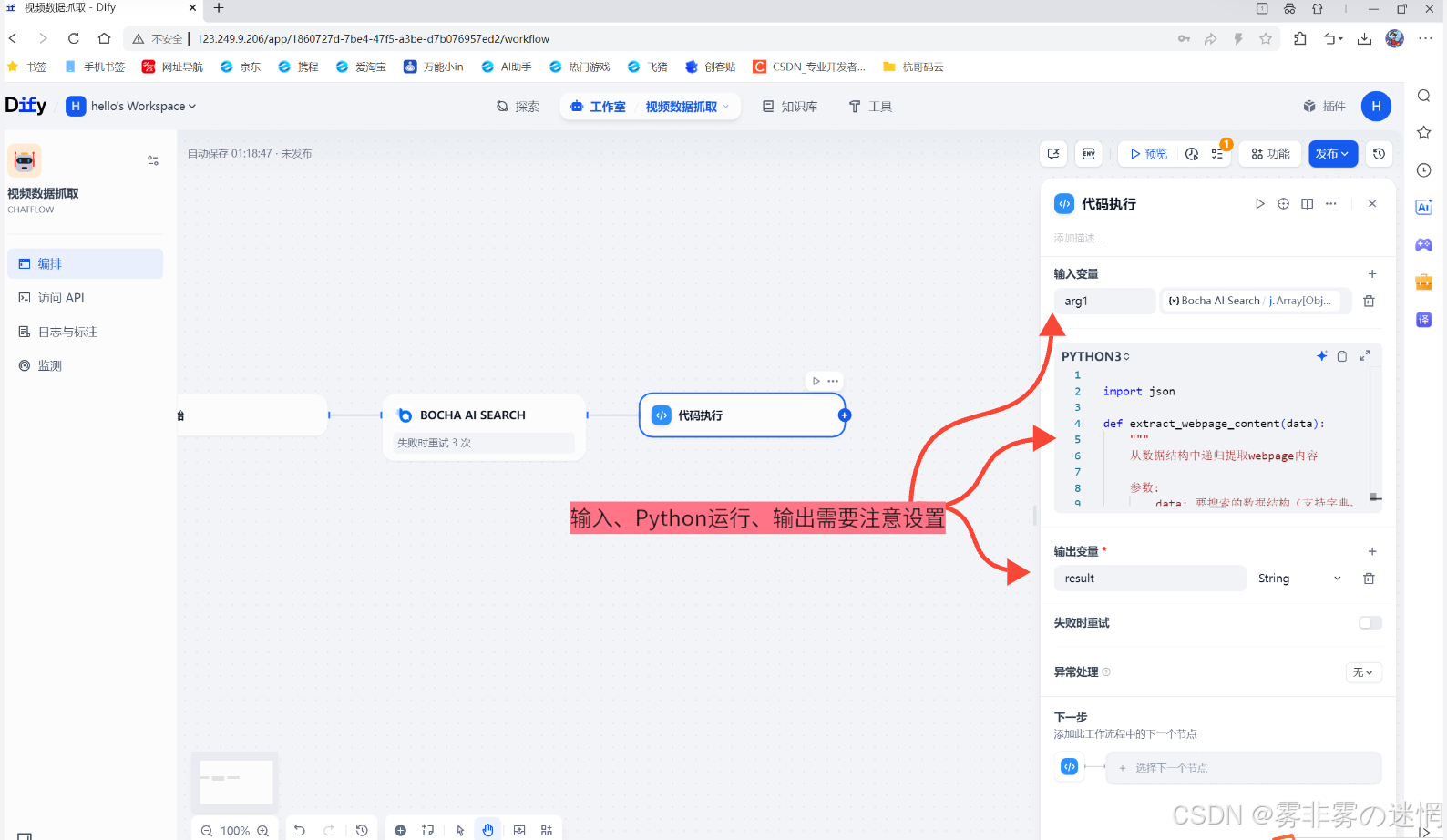Add a new input variable
Image resolution: width=1447 pixels, height=840 pixels.
[x=1372, y=274]
